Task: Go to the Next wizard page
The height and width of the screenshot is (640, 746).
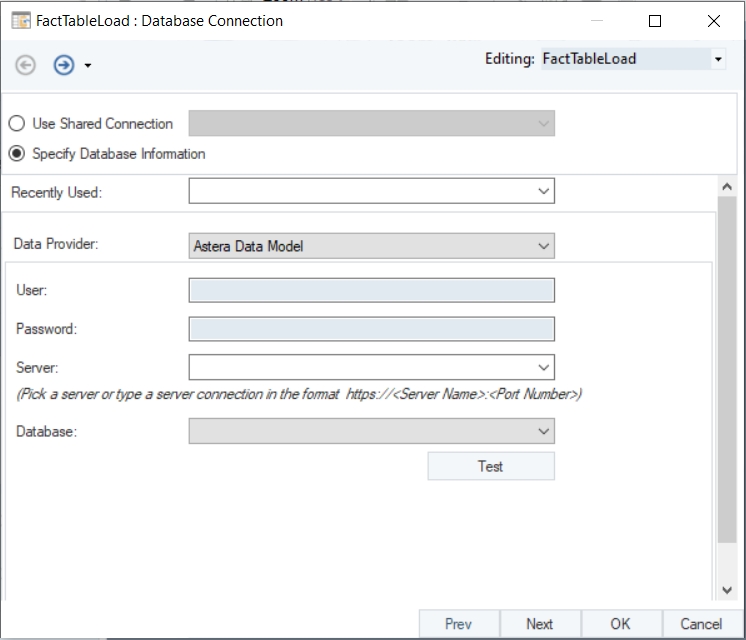Action: pos(539,623)
